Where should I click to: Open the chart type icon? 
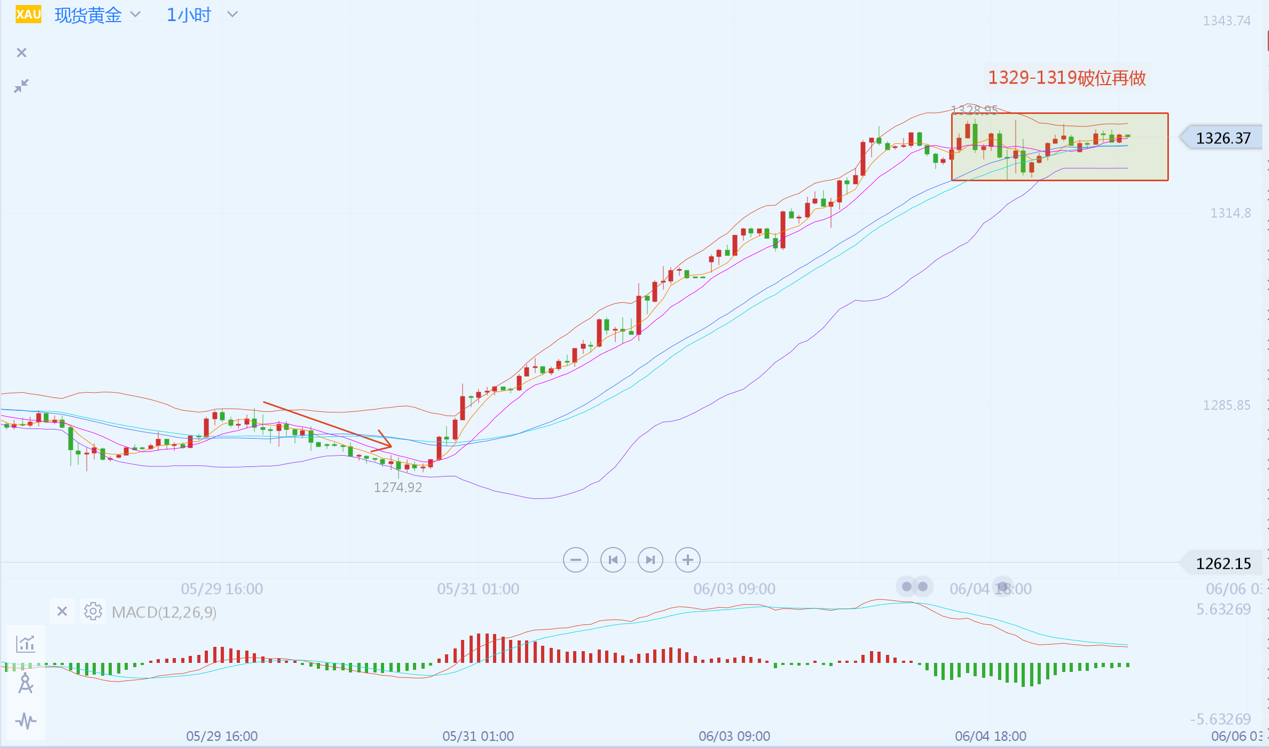[x=25, y=644]
